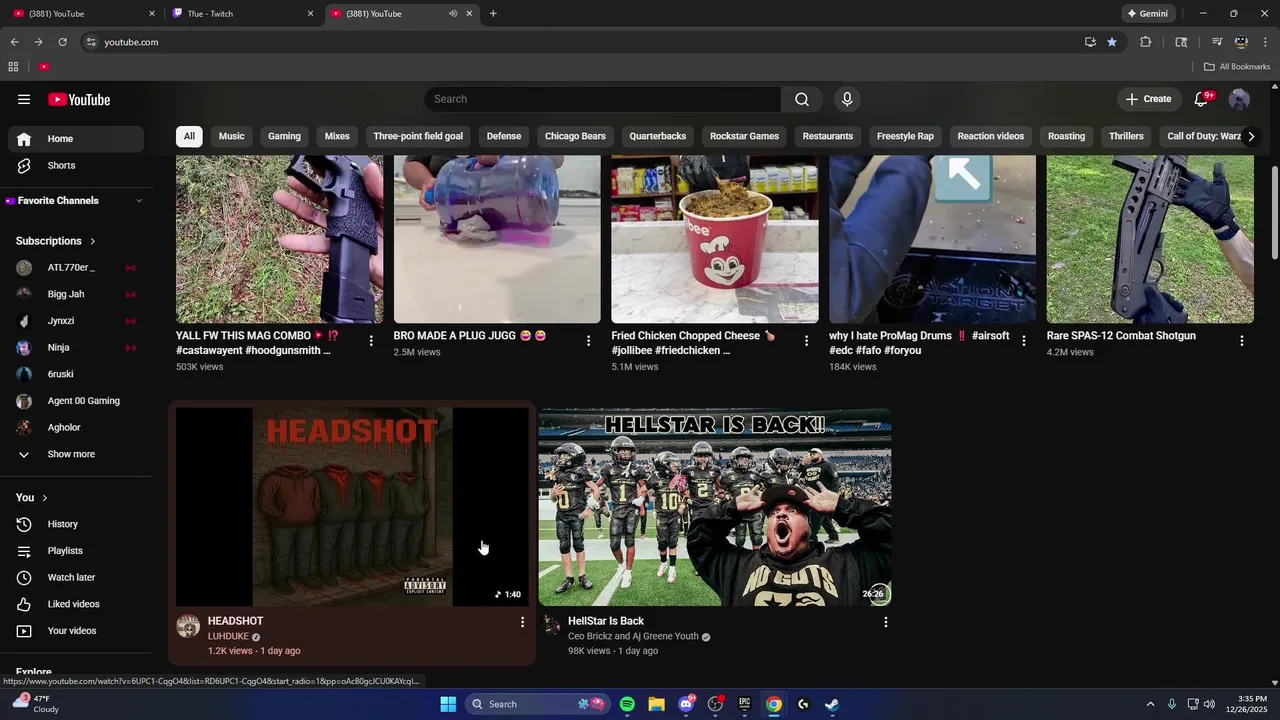Screen dimensions: 1280x720
Task: Open the YouTube hamburger guide menu
Action: (24, 99)
